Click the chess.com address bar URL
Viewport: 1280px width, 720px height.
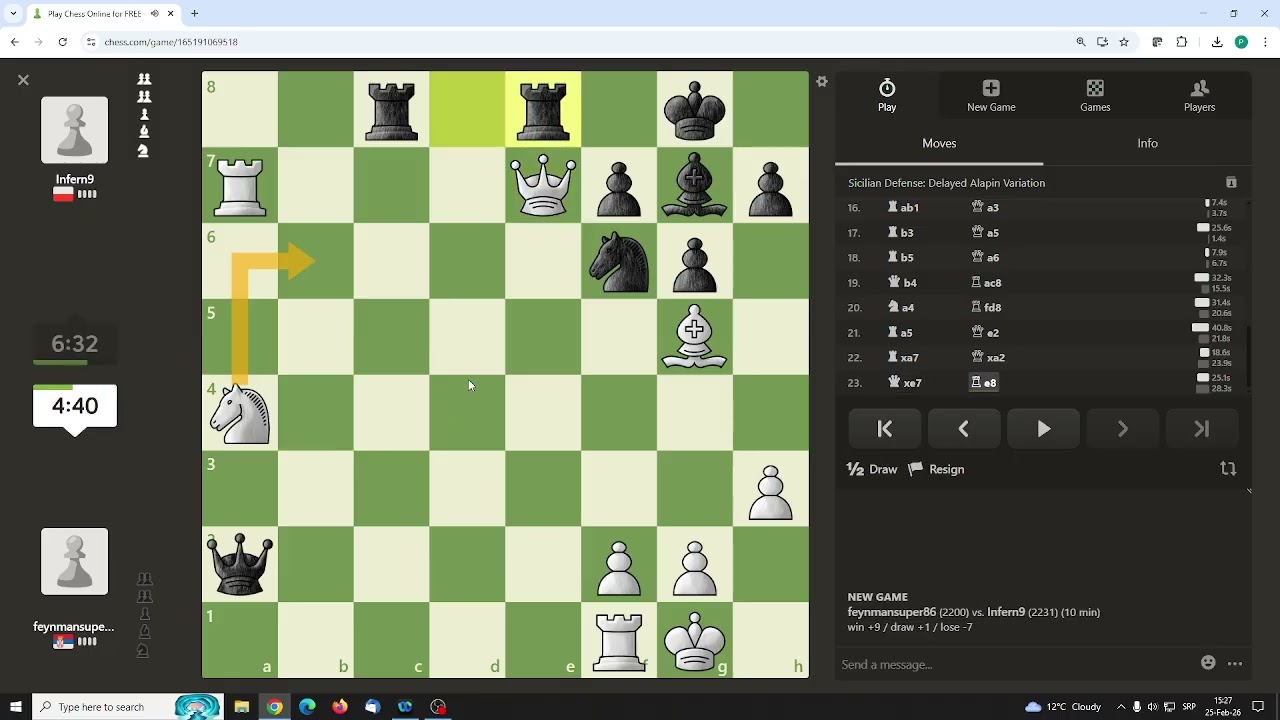point(171,42)
